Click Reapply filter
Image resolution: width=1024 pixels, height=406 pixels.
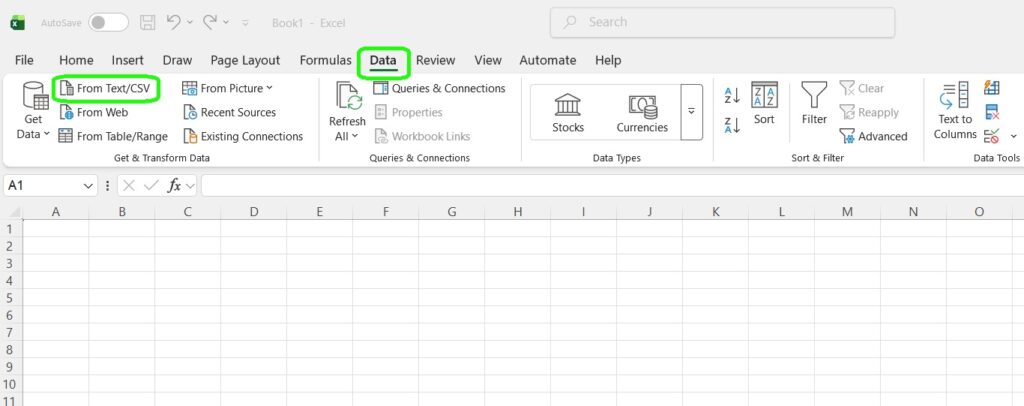869,112
